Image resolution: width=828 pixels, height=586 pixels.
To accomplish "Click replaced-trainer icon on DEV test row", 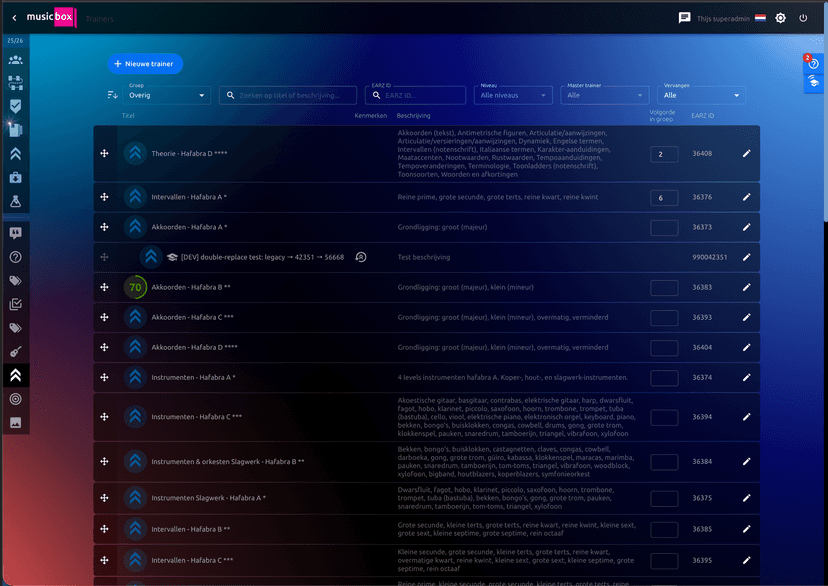I will (361, 257).
